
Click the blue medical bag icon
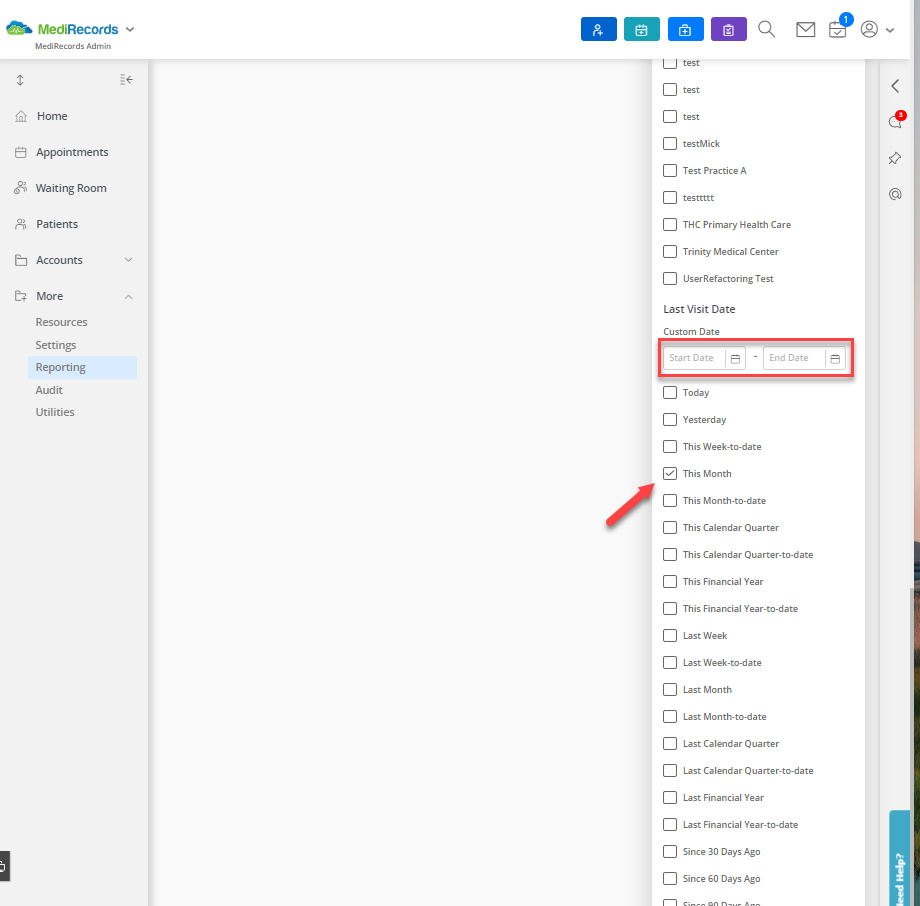(x=685, y=29)
